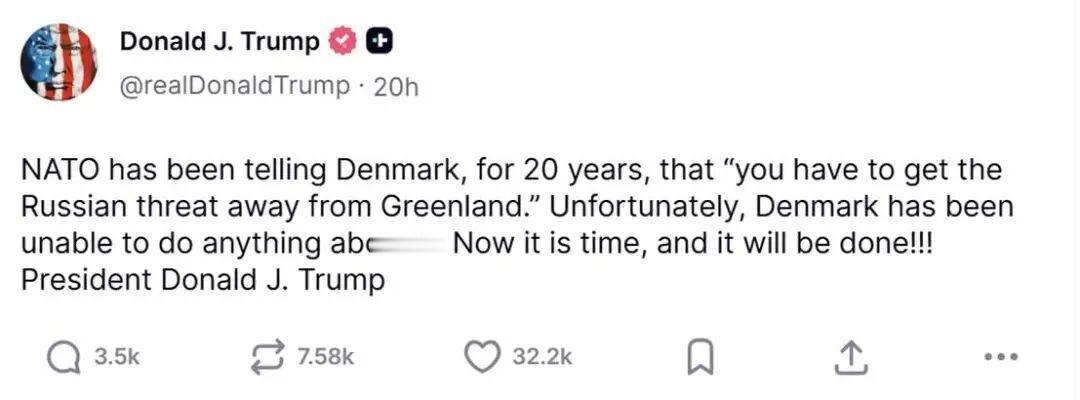Click the black plus badge beside the name
The image size is (1080, 400).
pyautogui.click(x=379, y=42)
